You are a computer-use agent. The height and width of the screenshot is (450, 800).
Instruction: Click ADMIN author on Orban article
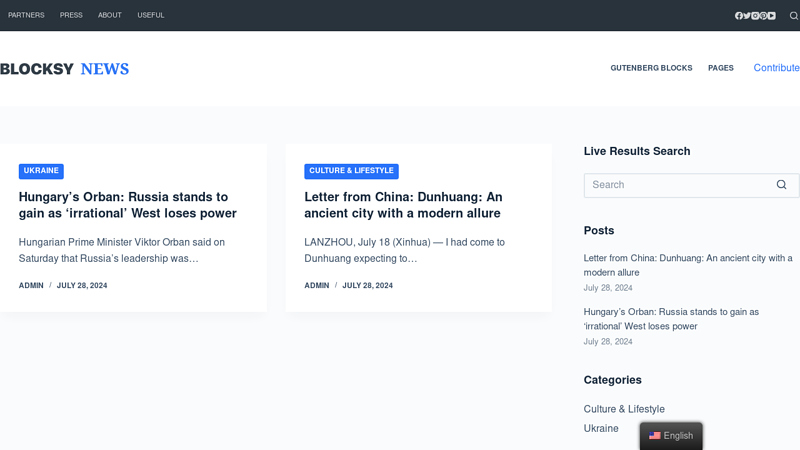pyautogui.click(x=31, y=286)
